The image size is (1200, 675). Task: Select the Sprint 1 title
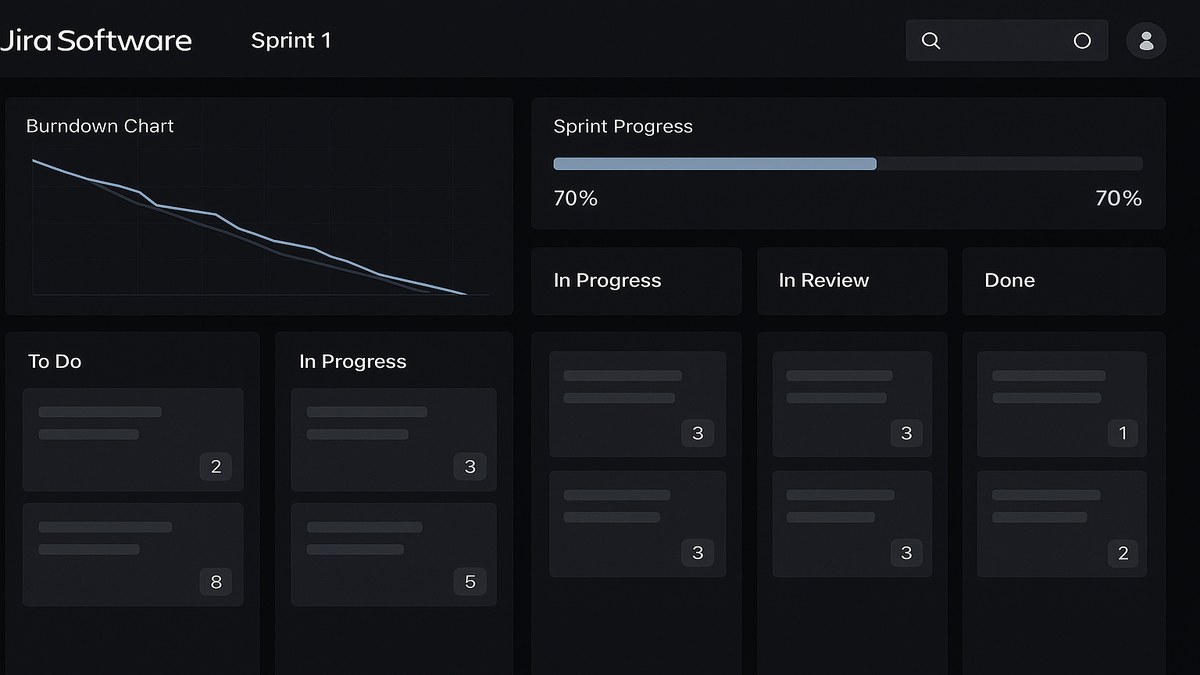pos(291,41)
